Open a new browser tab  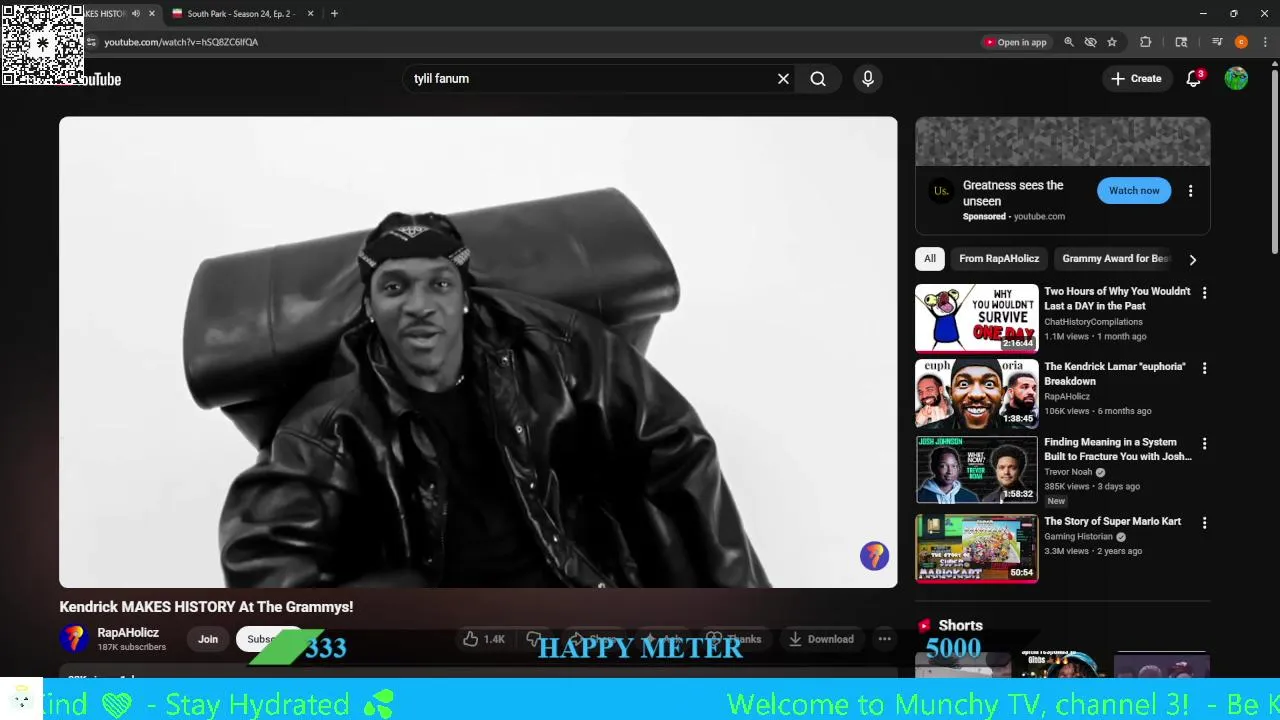[334, 14]
